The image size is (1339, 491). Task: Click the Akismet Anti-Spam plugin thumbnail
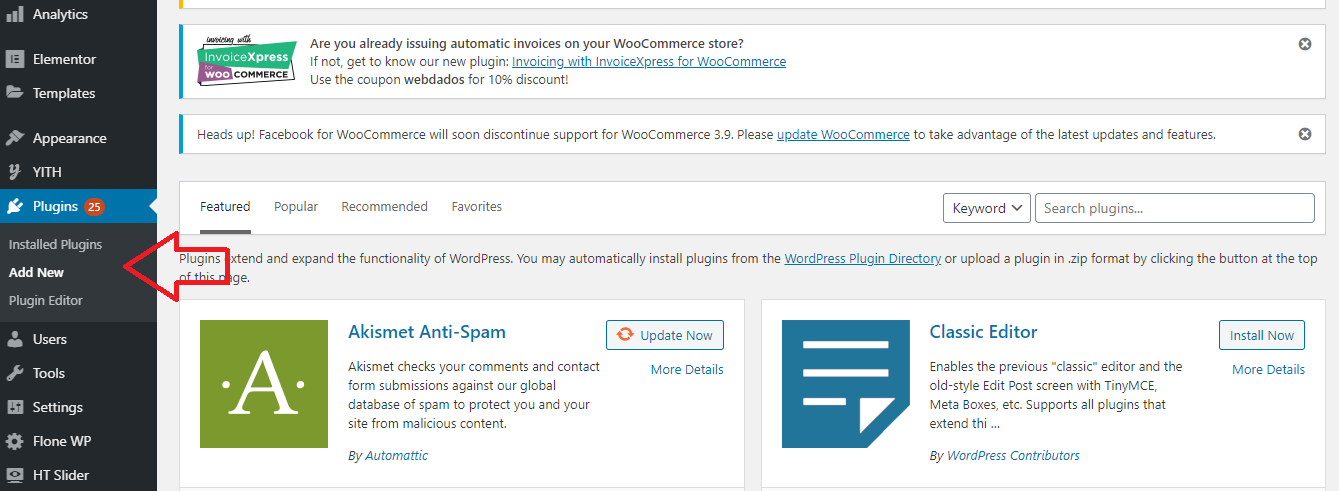[x=264, y=384]
